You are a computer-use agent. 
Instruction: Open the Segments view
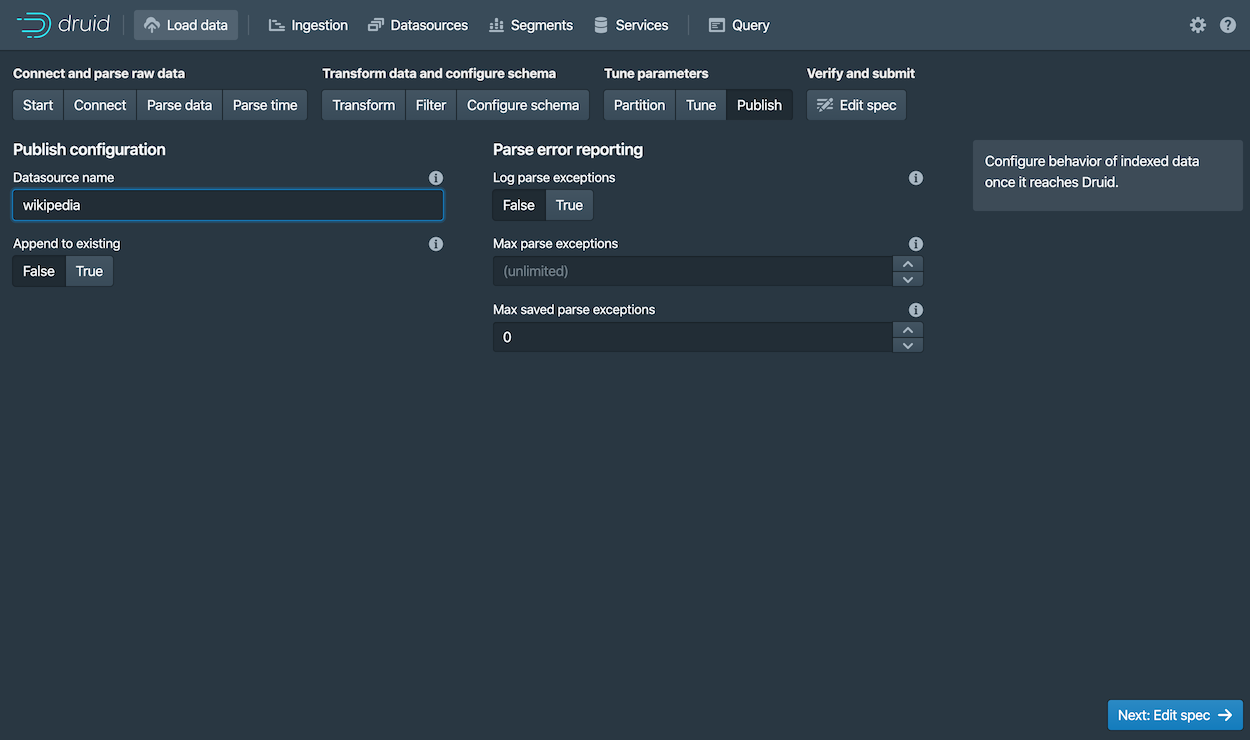click(x=530, y=24)
